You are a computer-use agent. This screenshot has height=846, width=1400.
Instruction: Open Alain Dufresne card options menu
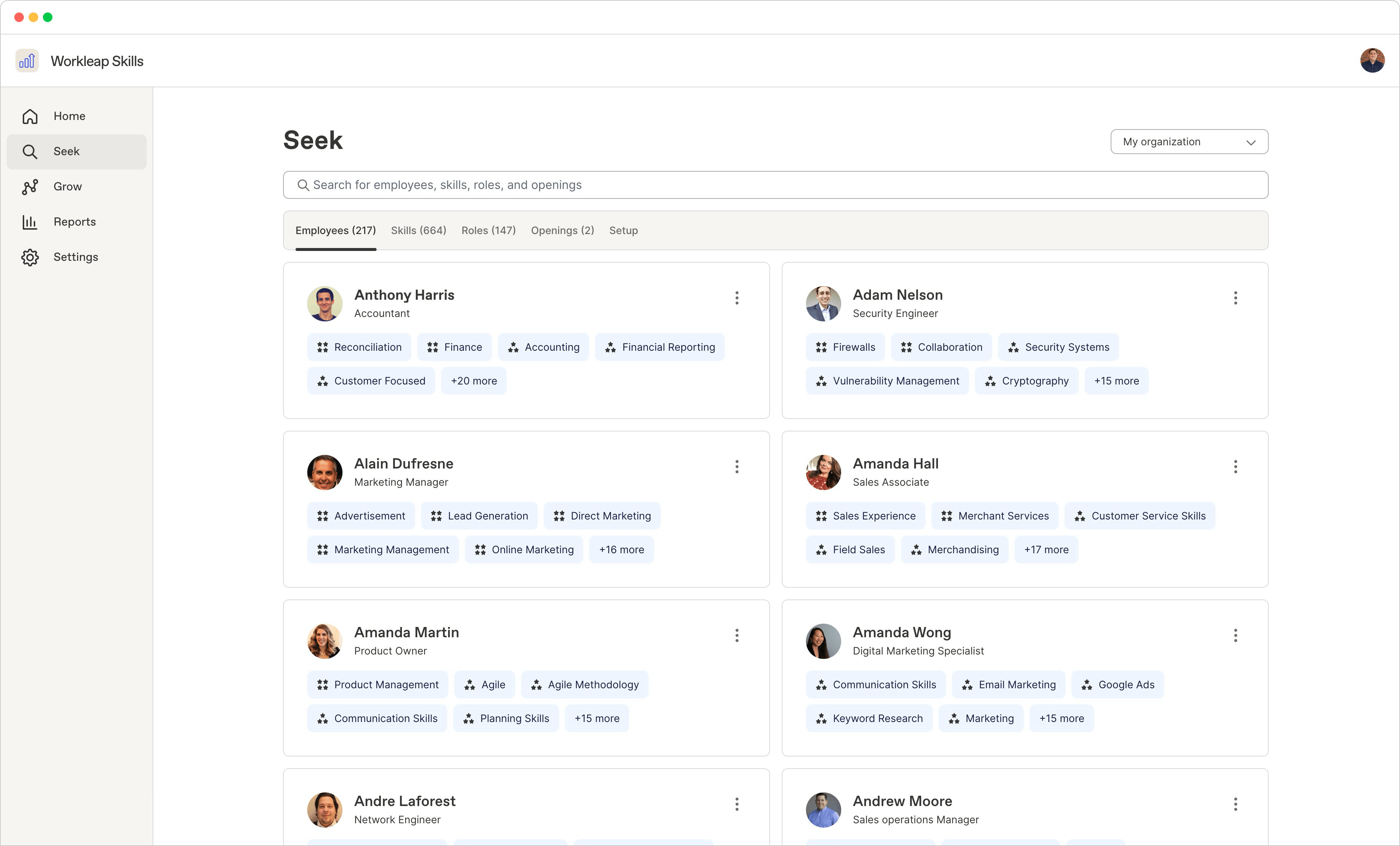tap(737, 467)
